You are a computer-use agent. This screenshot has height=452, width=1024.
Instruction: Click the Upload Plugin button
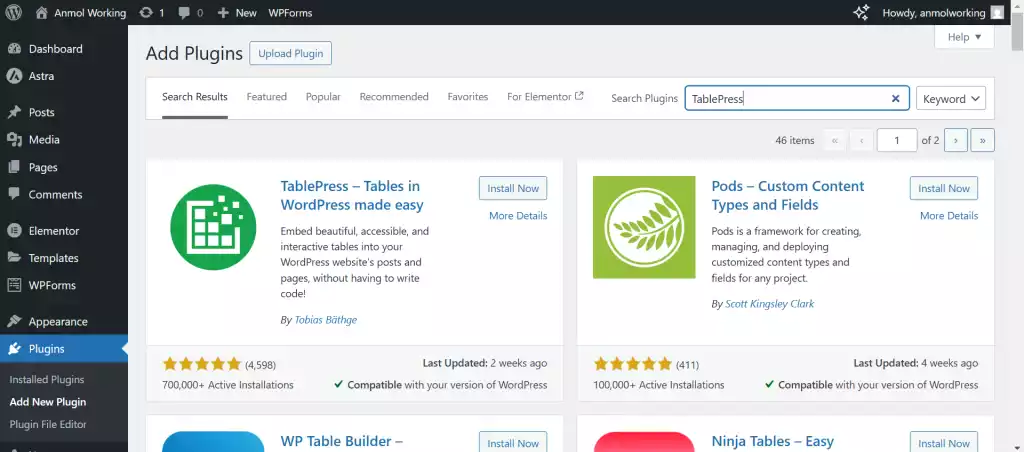(x=290, y=54)
